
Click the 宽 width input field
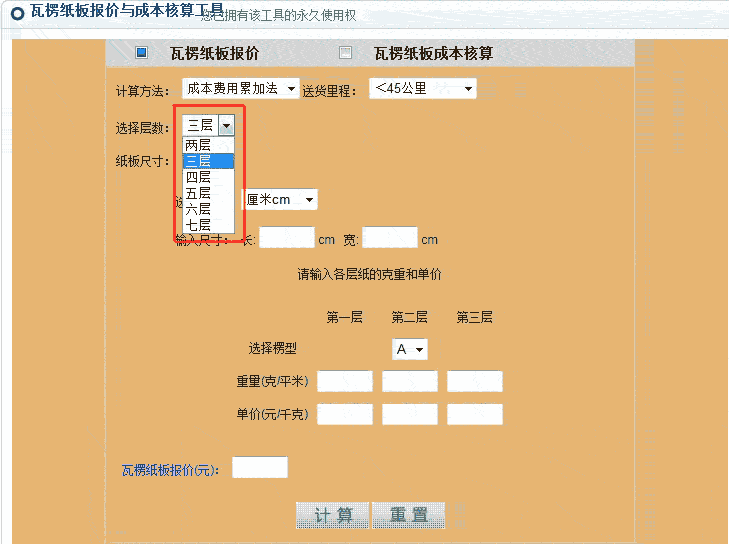point(390,238)
